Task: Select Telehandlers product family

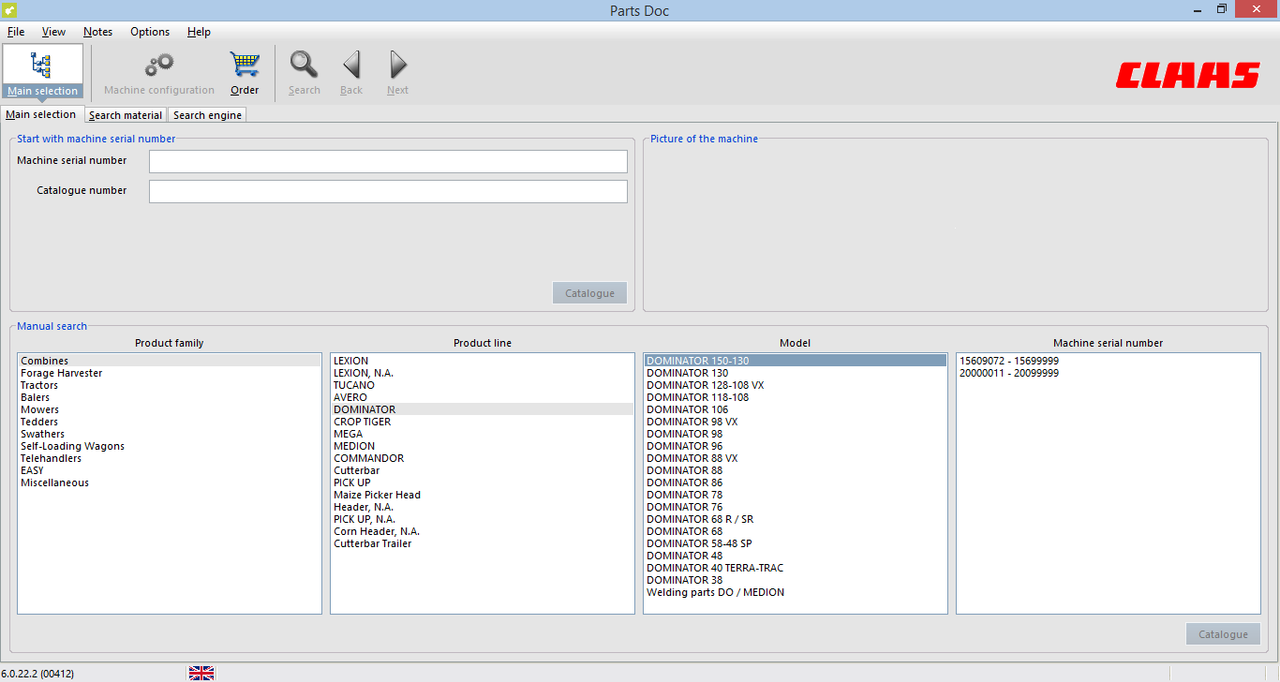Action: [x=169, y=458]
